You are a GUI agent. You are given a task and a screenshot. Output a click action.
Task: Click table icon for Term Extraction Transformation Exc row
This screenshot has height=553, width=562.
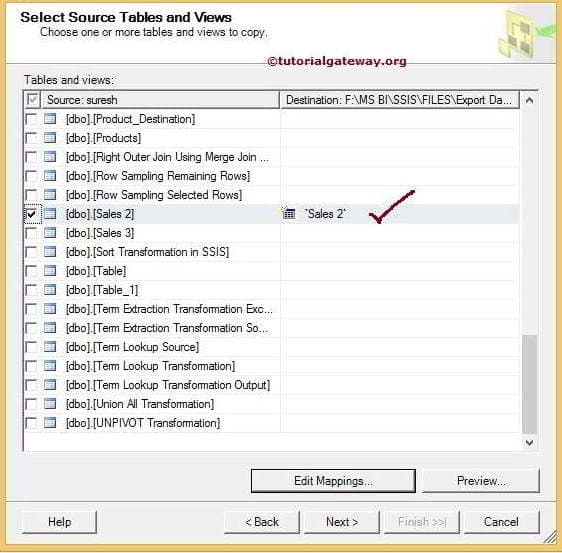[50, 309]
